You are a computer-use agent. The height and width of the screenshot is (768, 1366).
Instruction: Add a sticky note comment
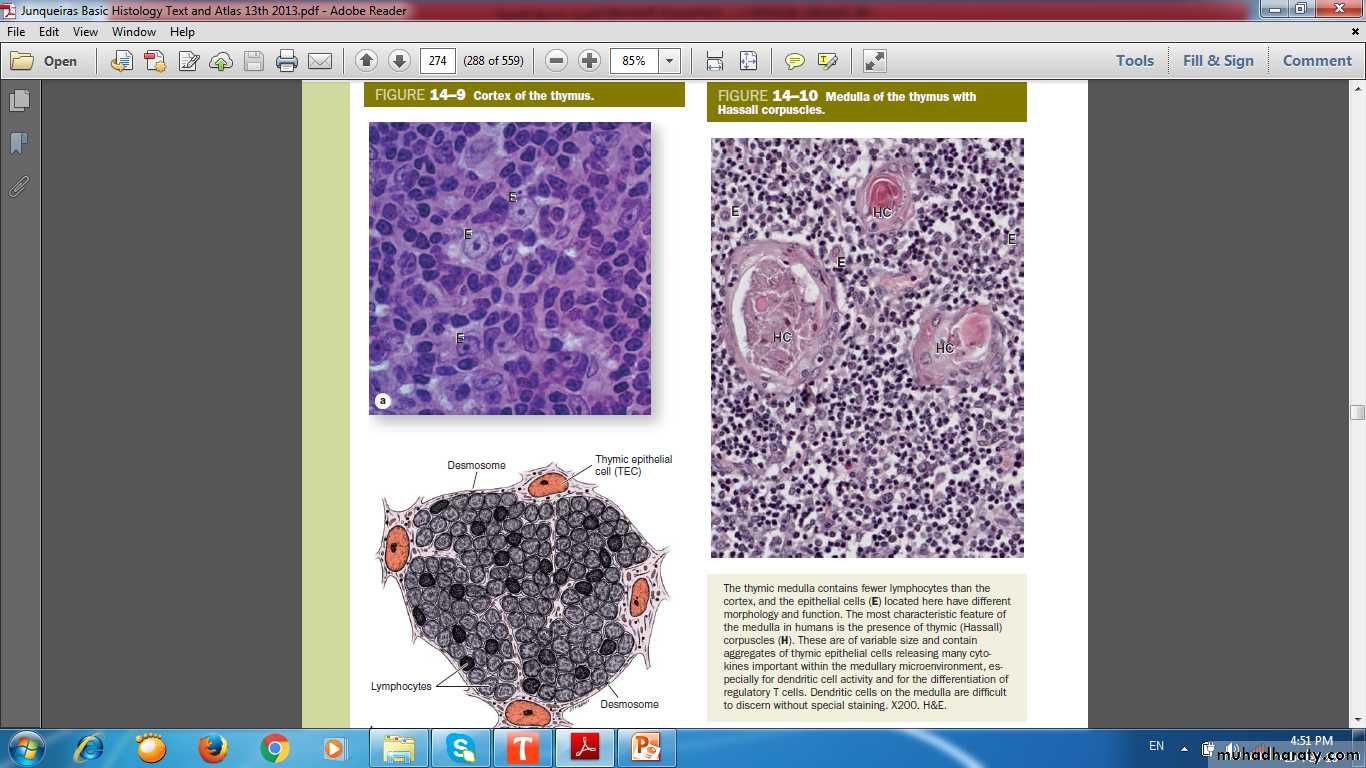click(x=795, y=61)
